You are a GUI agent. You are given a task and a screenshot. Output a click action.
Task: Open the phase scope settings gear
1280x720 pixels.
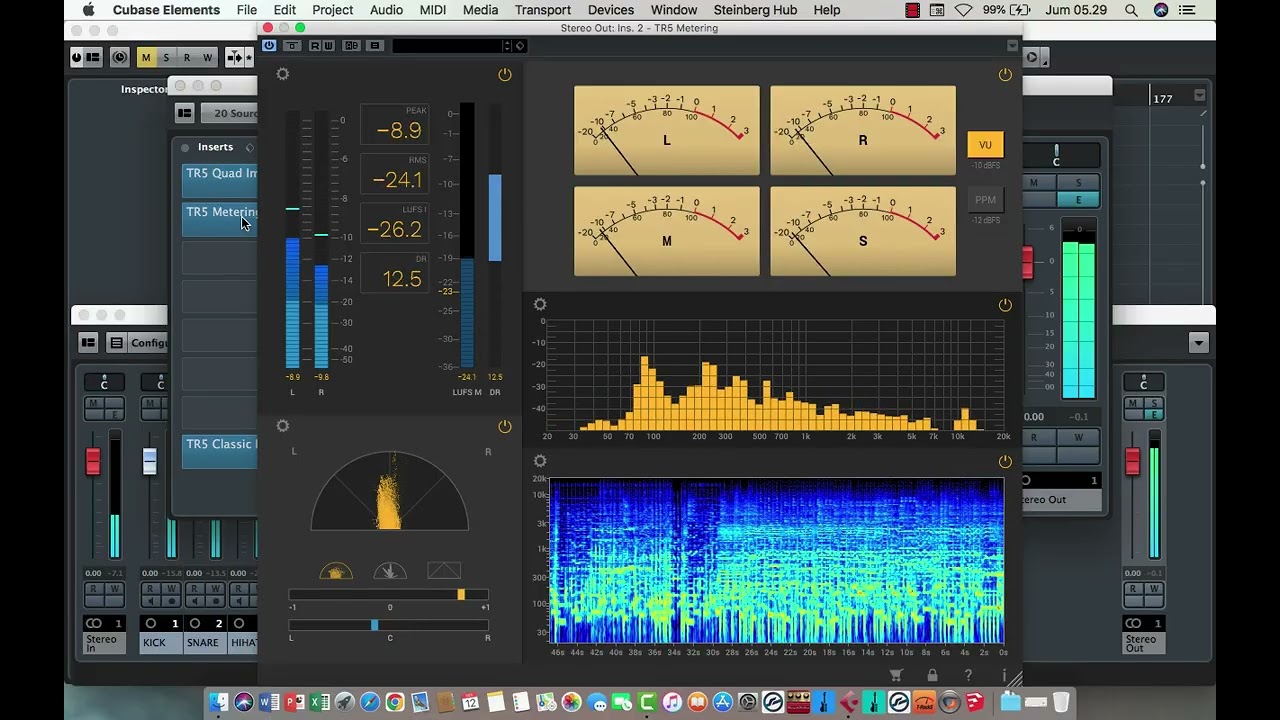click(283, 426)
